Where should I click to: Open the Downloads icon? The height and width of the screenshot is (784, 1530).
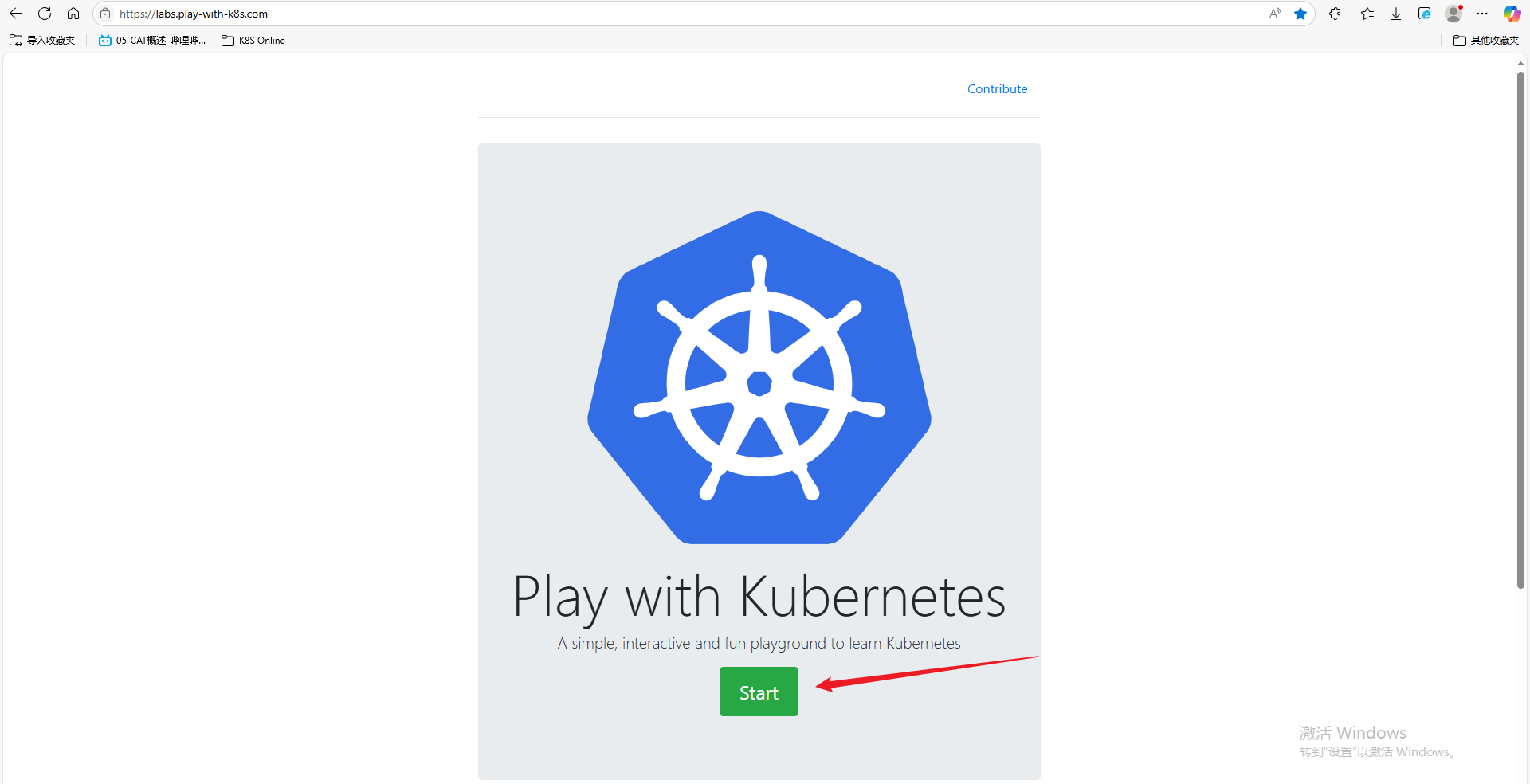1396,14
